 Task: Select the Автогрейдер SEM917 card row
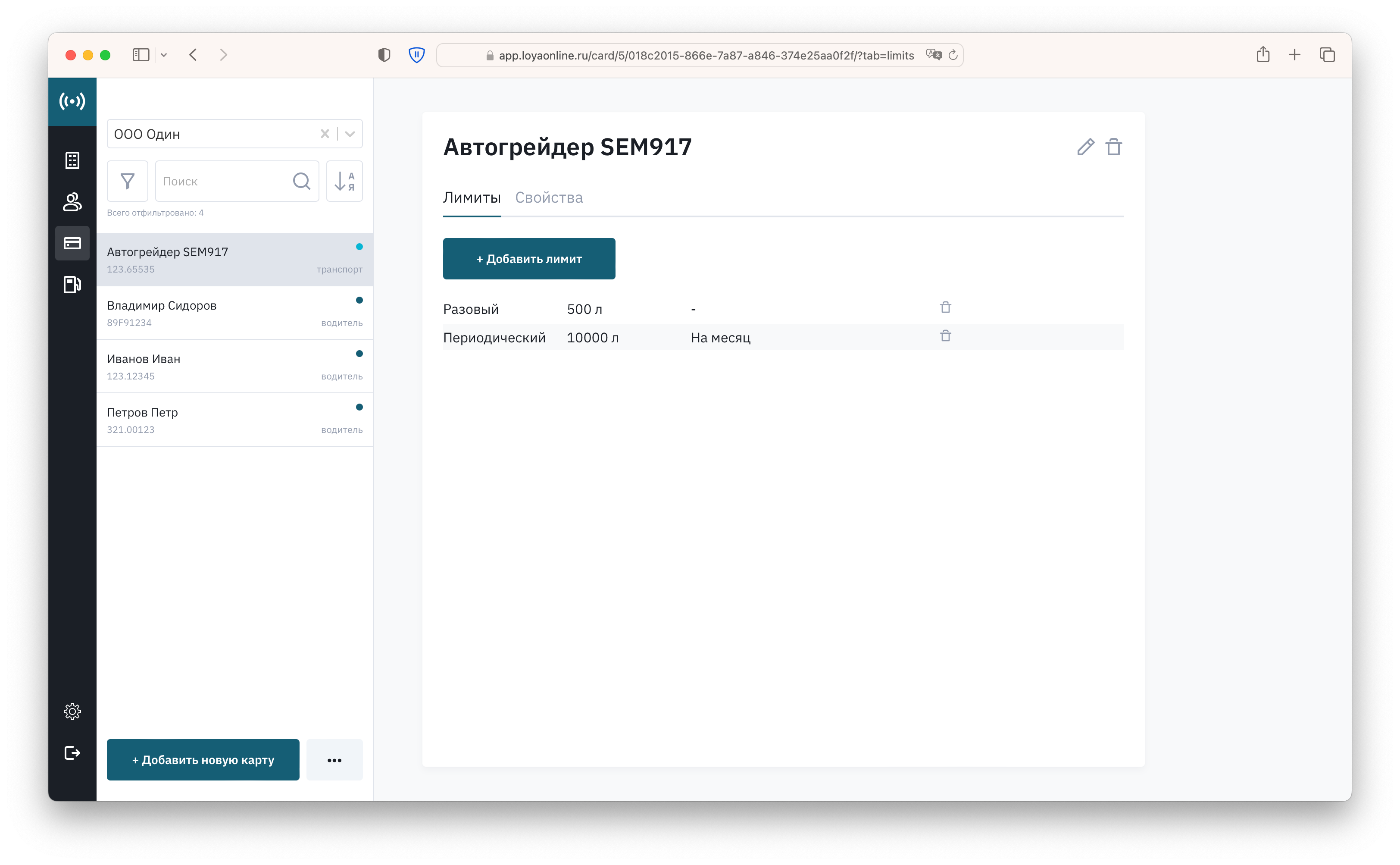(x=235, y=259)
